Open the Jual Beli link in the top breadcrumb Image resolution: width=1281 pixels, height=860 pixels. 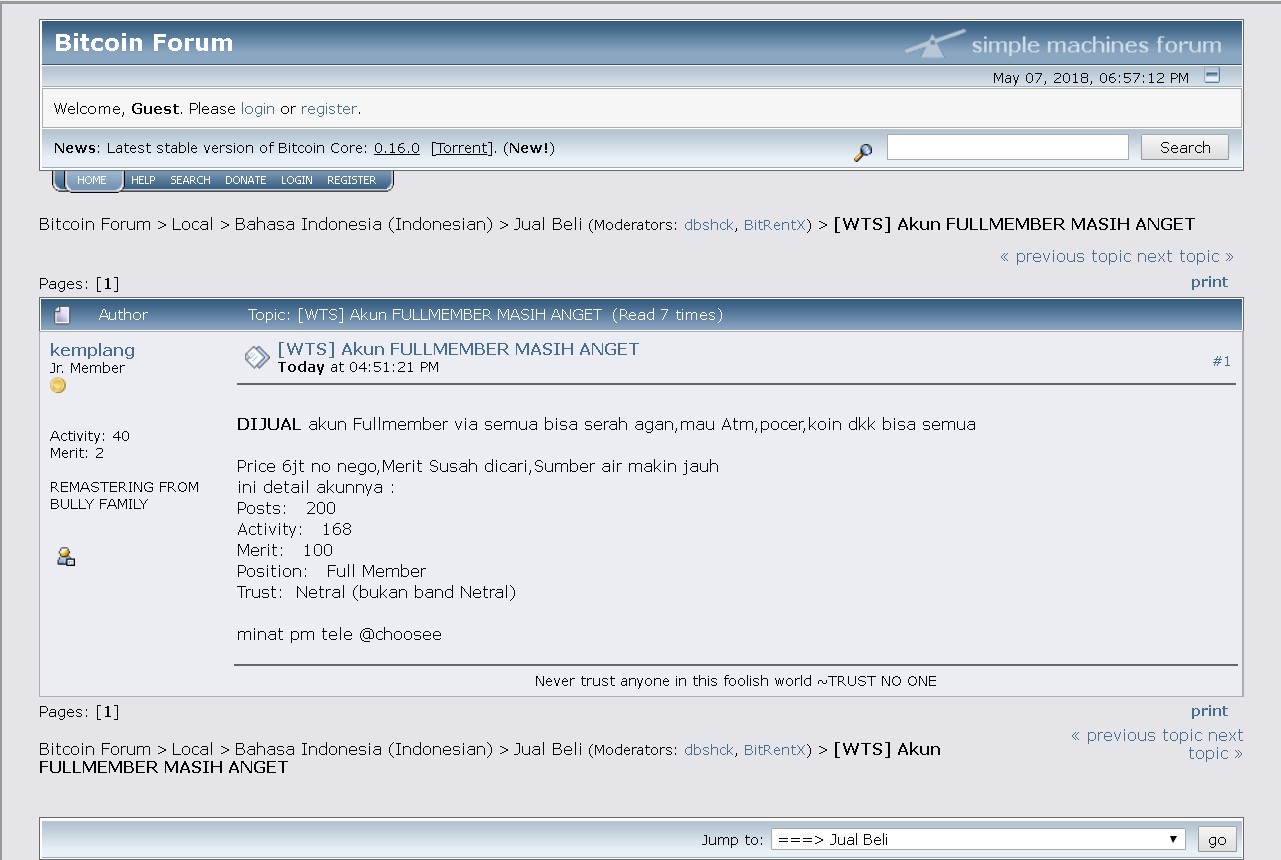[548, 224]
